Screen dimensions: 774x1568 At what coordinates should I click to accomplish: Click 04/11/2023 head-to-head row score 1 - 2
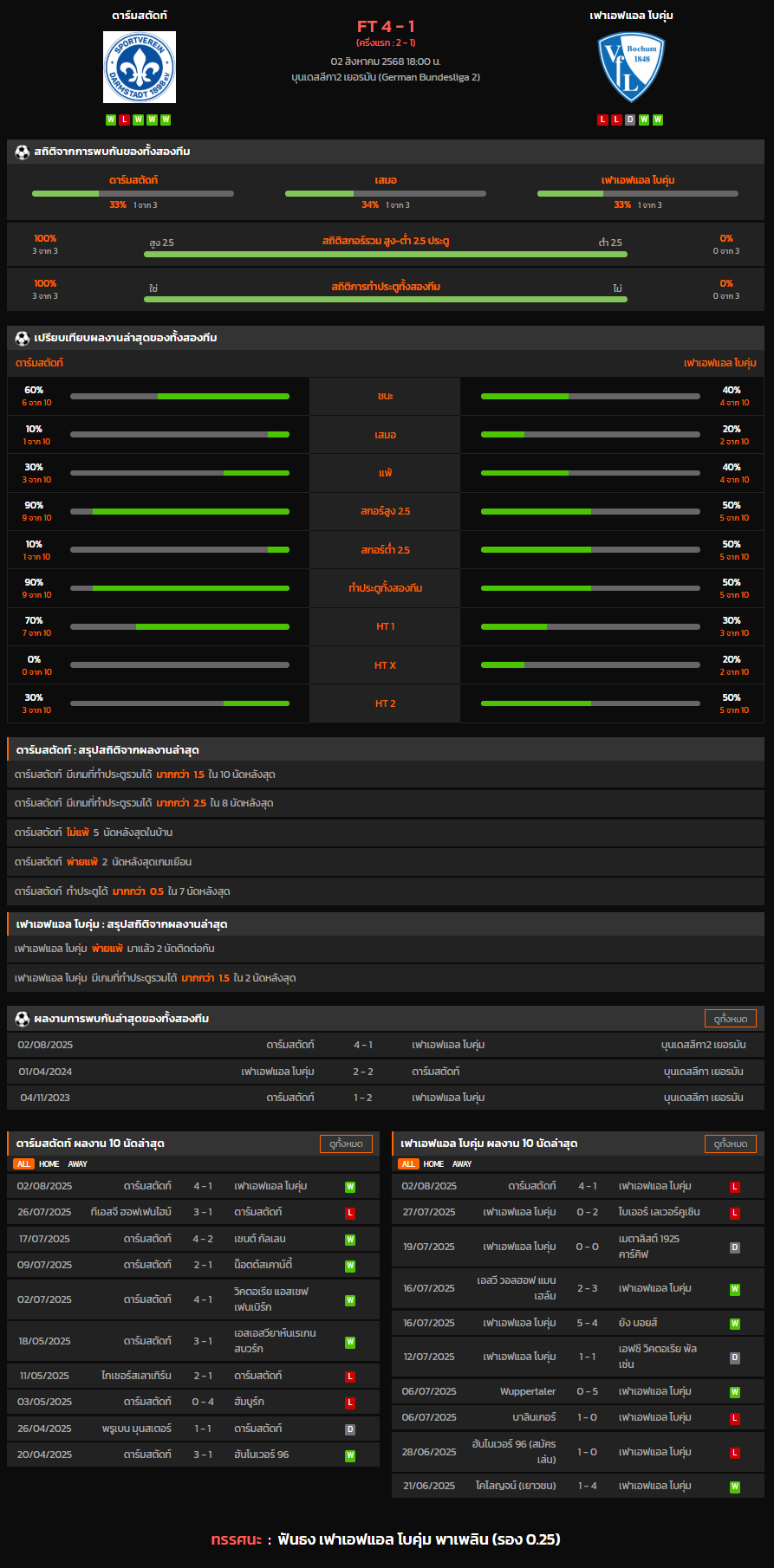363,1098
